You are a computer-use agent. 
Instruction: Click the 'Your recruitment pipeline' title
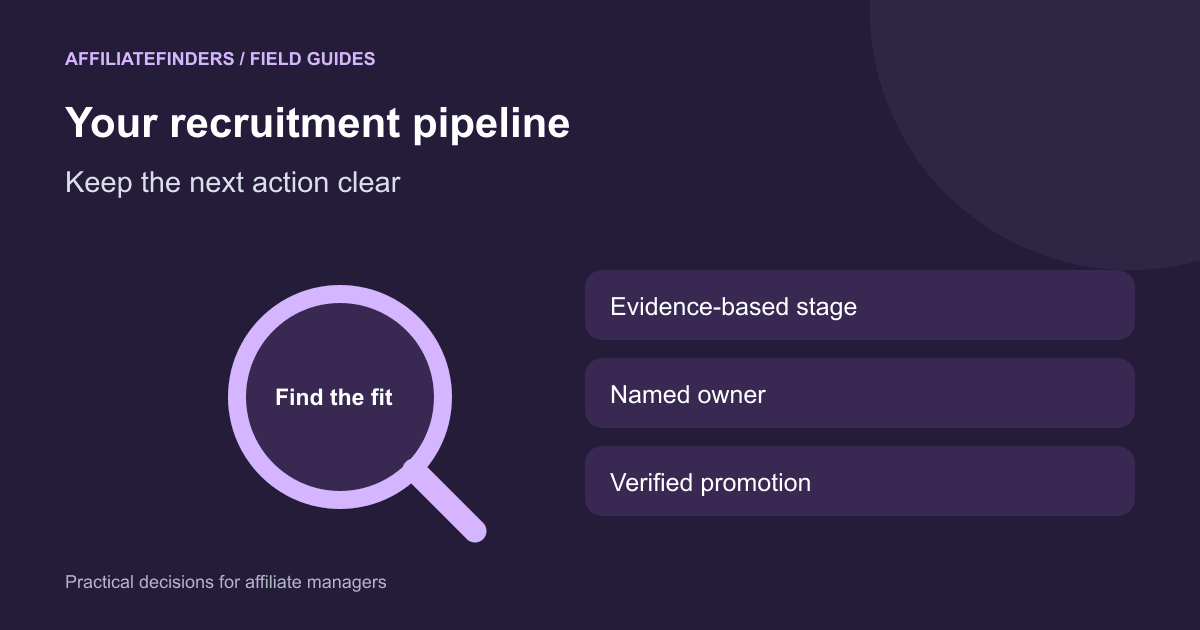(x=318, y=123)
